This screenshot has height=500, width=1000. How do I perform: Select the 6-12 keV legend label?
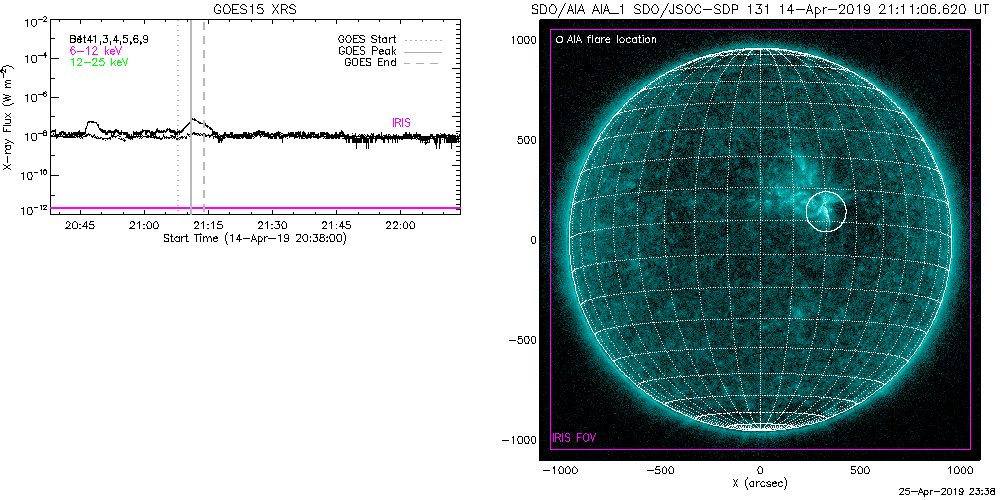(96, 50)
